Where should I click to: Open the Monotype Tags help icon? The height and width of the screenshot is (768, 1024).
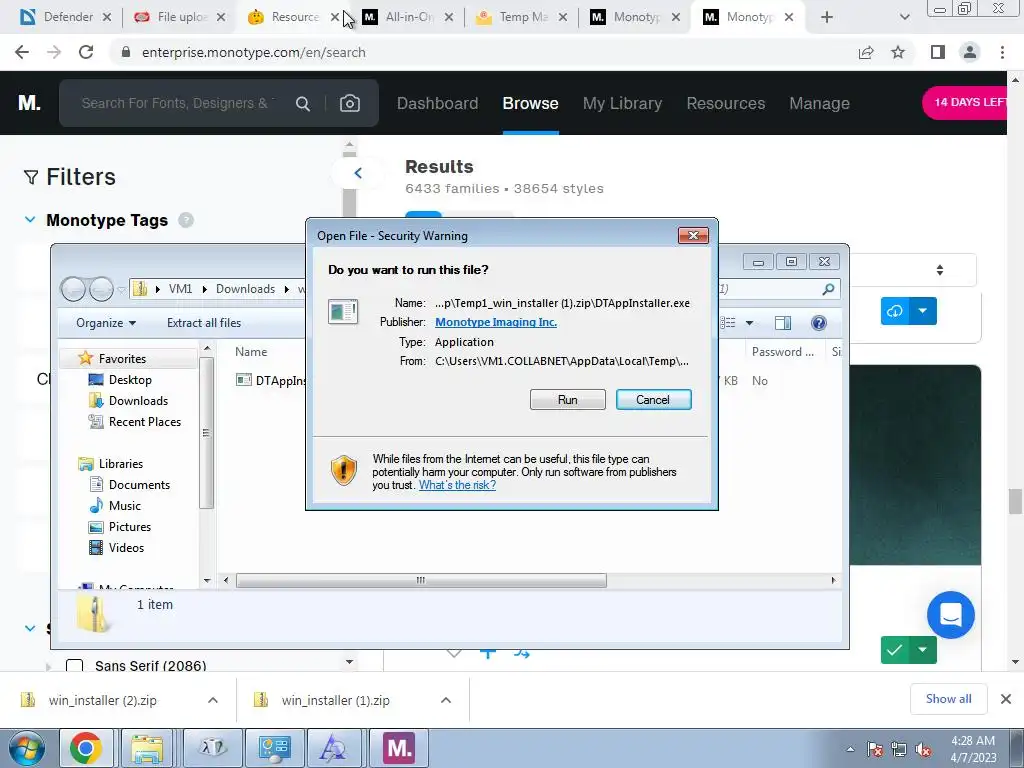click(x=186, y=220)
